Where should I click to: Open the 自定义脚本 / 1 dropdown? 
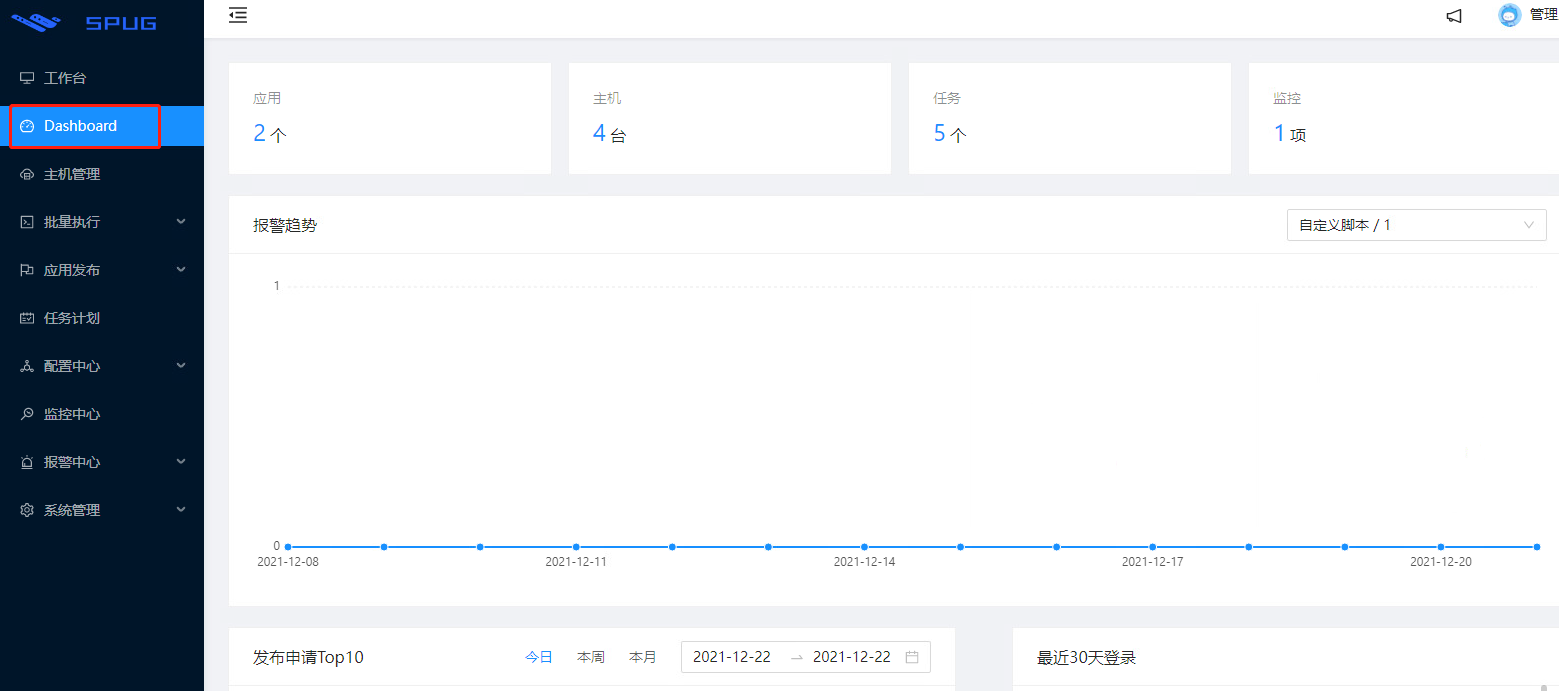coord(1416,225)
